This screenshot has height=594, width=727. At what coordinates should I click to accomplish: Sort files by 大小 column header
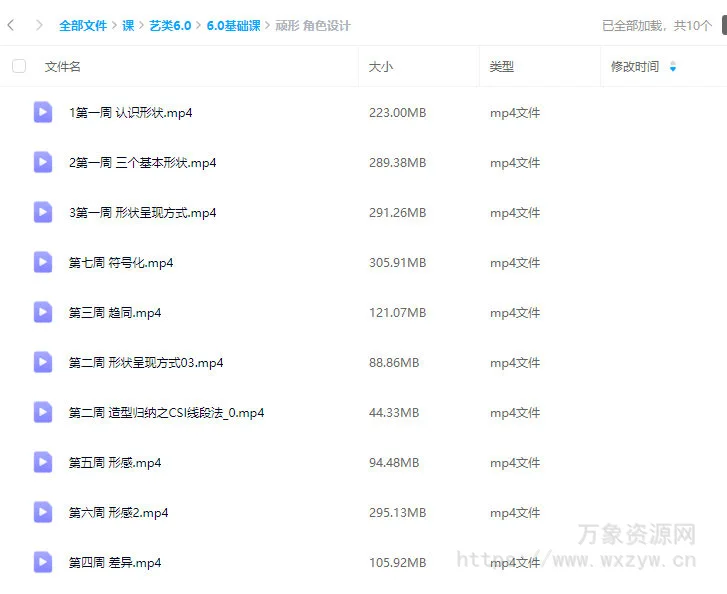[x=381, y=67]
